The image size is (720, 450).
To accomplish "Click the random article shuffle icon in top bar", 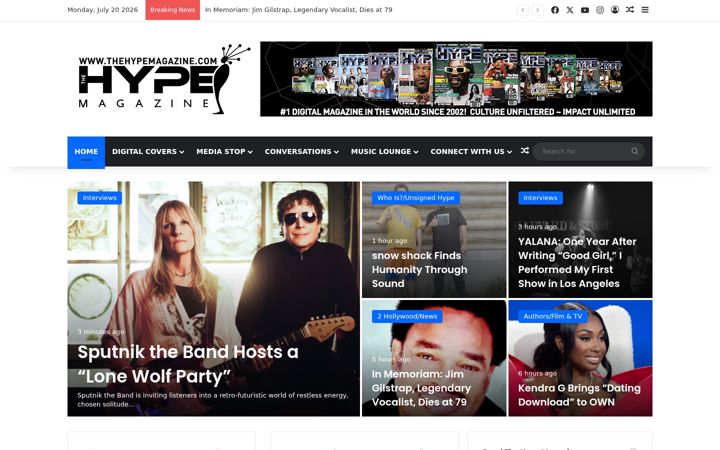I will pyautogui.click(x=630, y=10).
